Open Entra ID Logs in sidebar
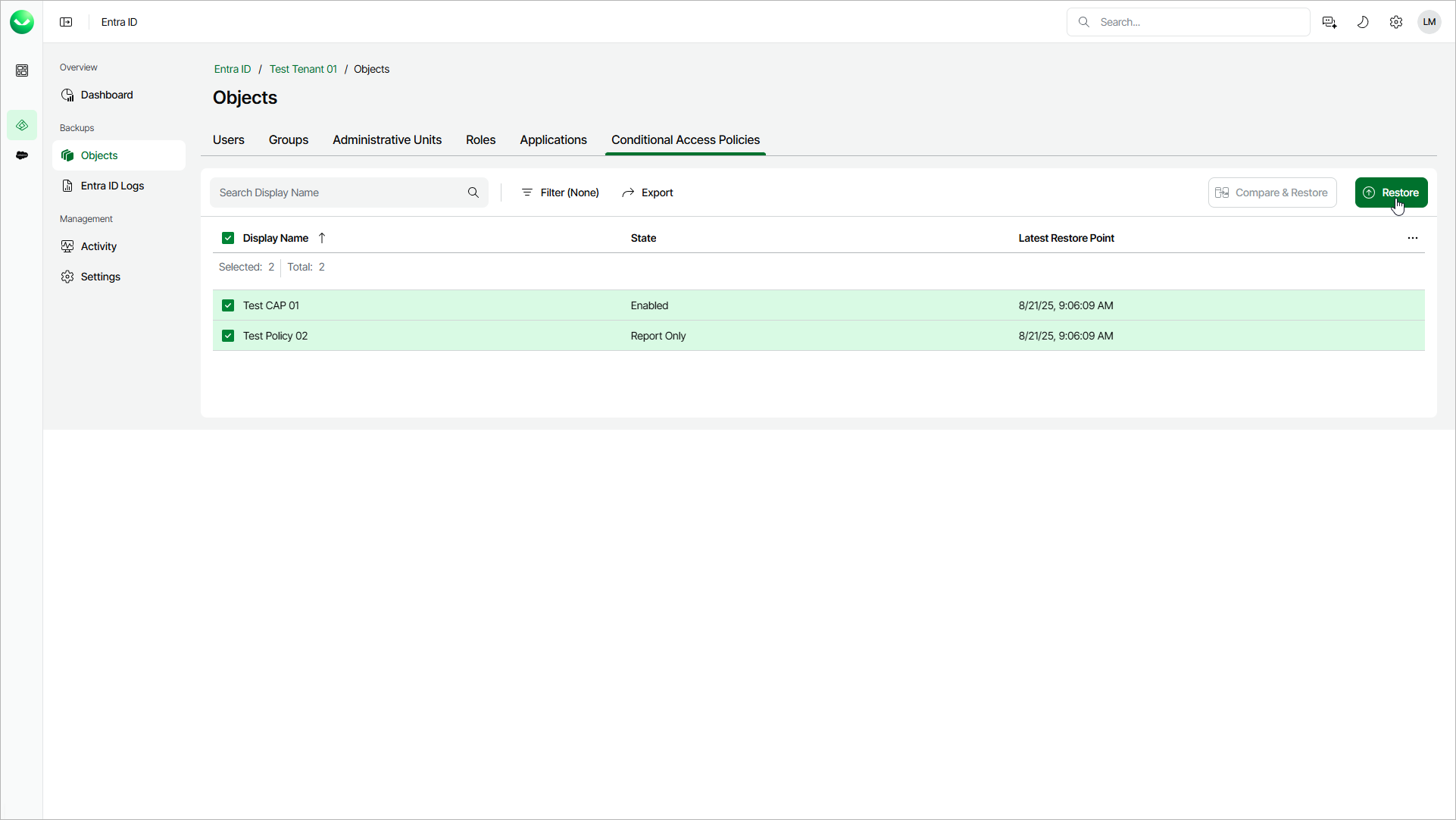This screenshot has width=1456, height=820. [x=112, y=186]
